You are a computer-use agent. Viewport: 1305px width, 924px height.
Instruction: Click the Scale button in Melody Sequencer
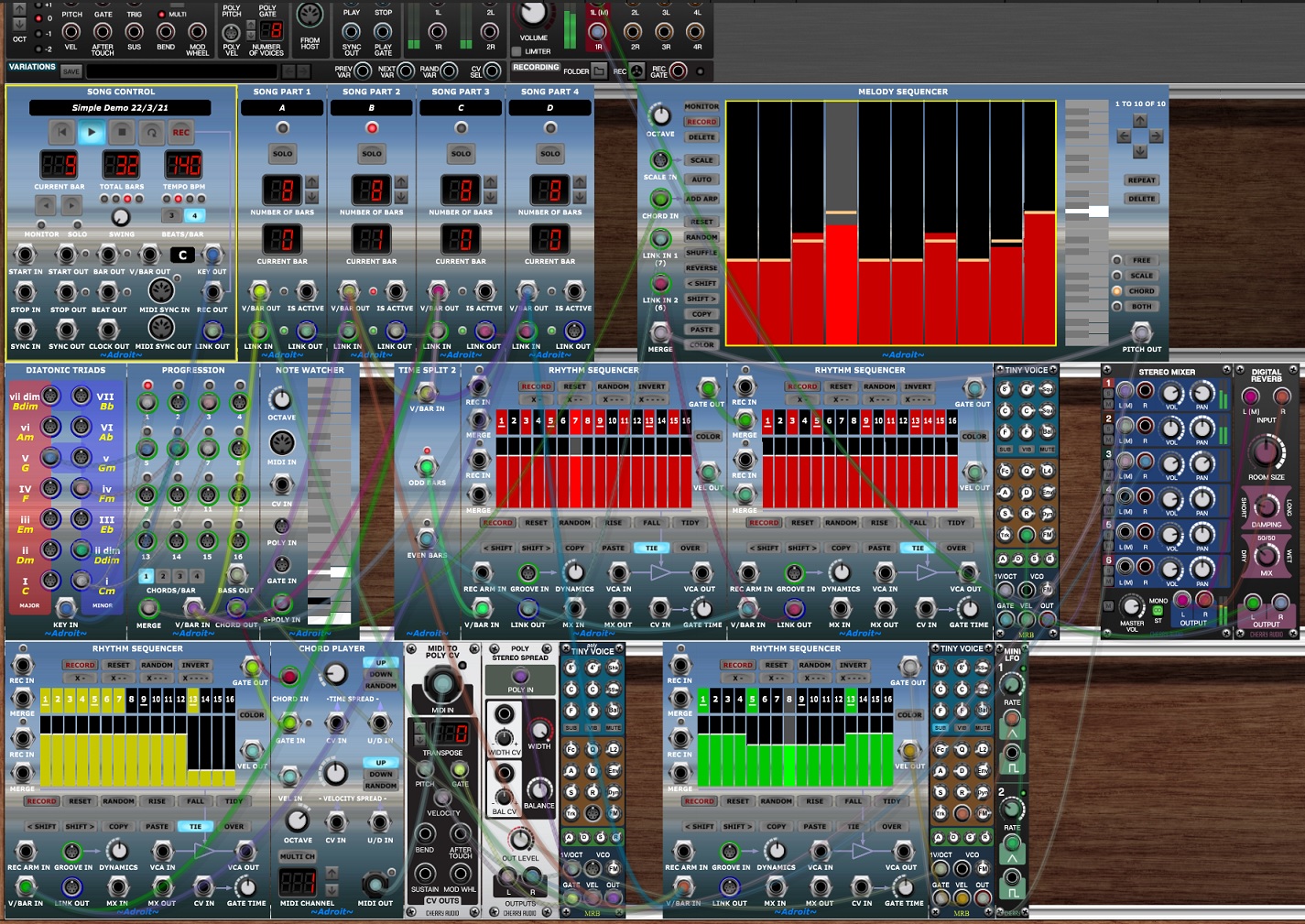(x=701, y=160)
